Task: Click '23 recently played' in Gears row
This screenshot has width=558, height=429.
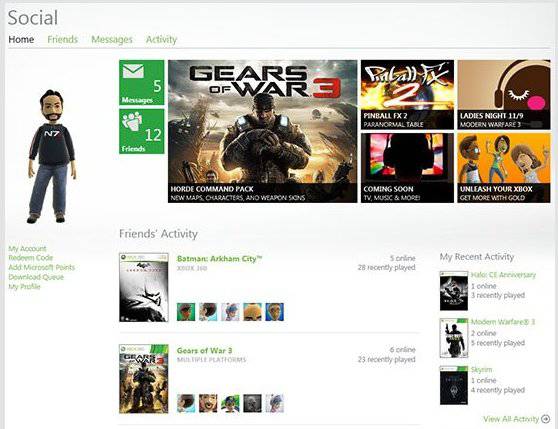Action: point(386,359)
